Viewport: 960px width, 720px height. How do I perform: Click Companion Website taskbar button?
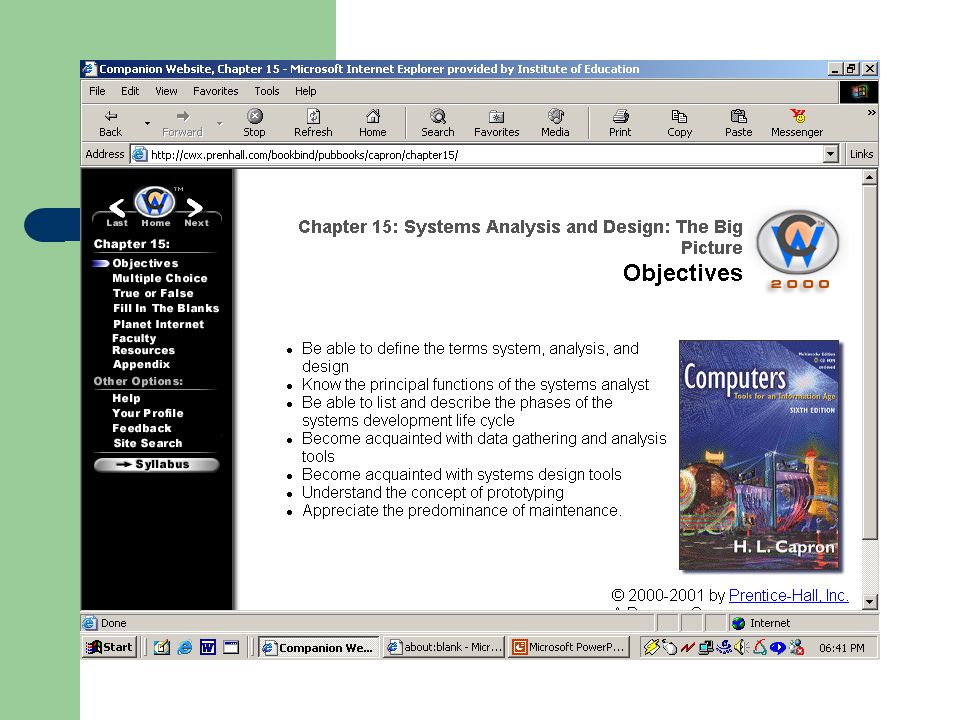(319, 647)
